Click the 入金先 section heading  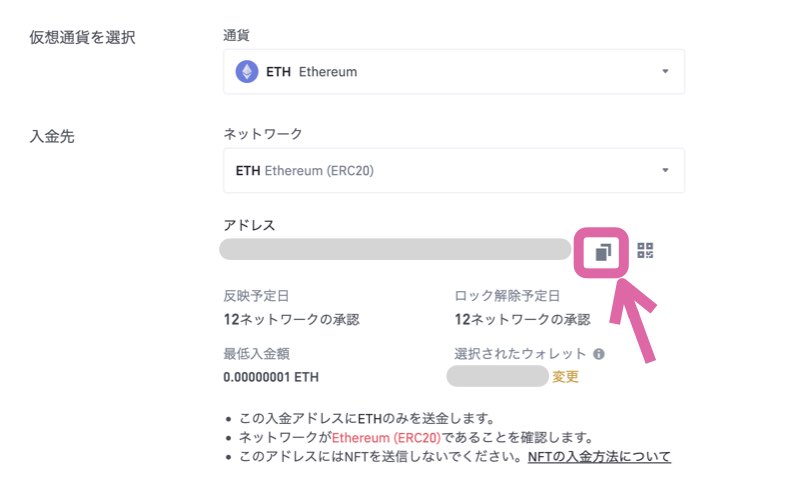[52, 136]
